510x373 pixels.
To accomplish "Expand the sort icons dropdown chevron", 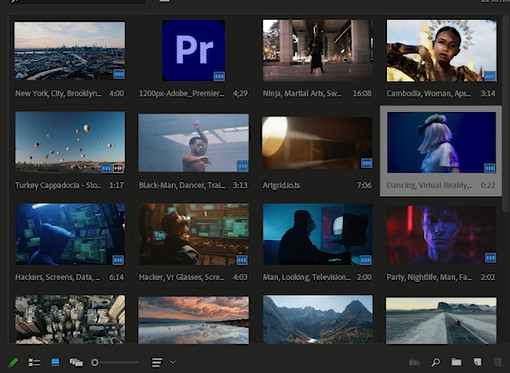I will click(x=173, y=362).
